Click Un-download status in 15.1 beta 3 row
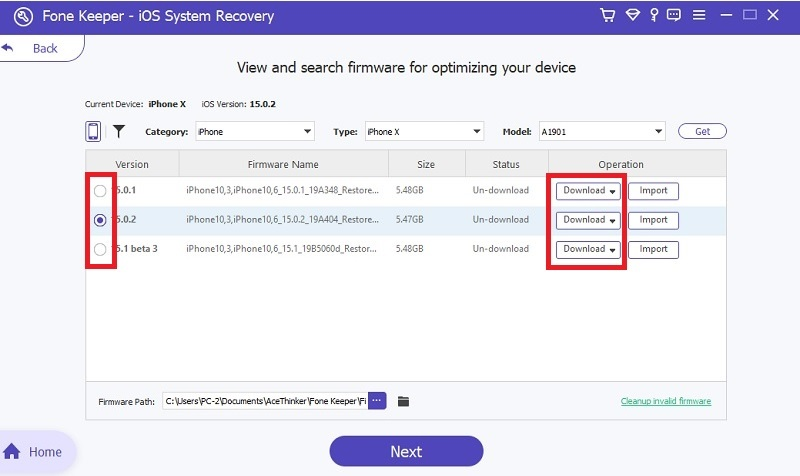Viewport: 800px width, 476px height. click(x=501, y=249)
